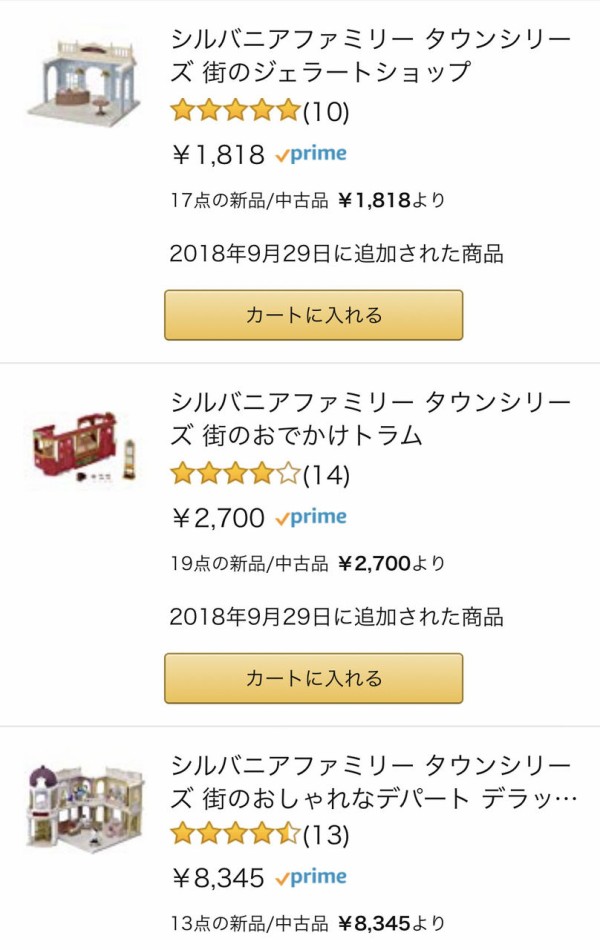Add the gelato shop to cart

pos(313,315)
